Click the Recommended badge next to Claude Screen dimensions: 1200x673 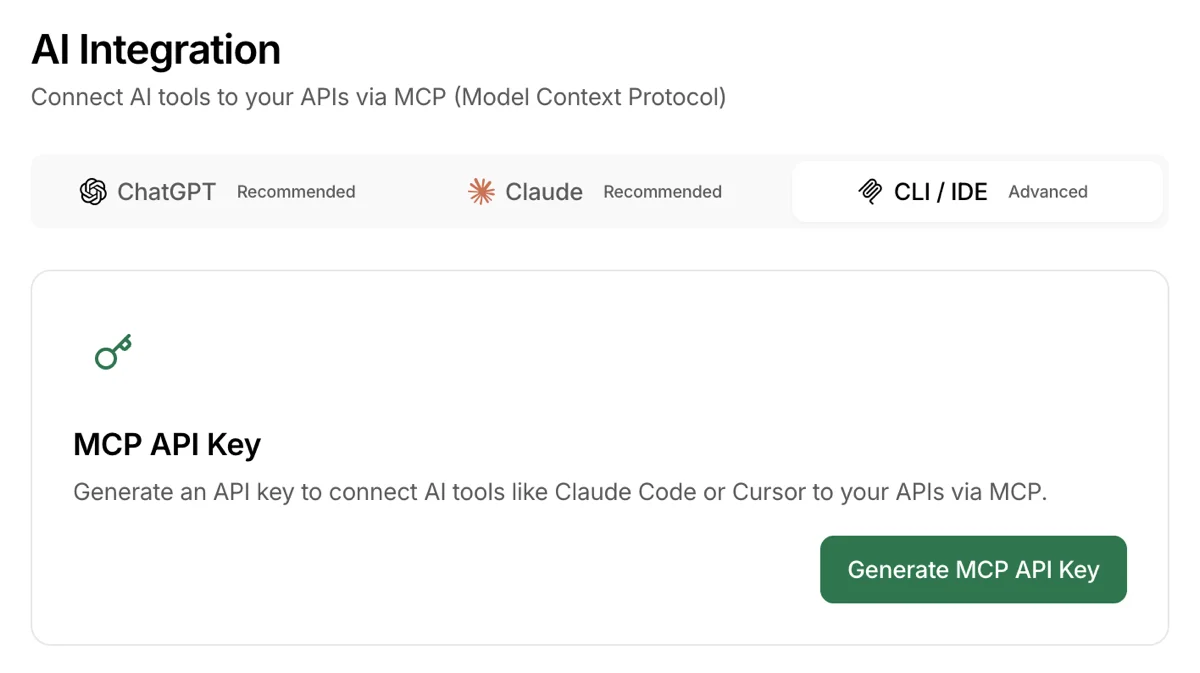(x=662, y=191)
